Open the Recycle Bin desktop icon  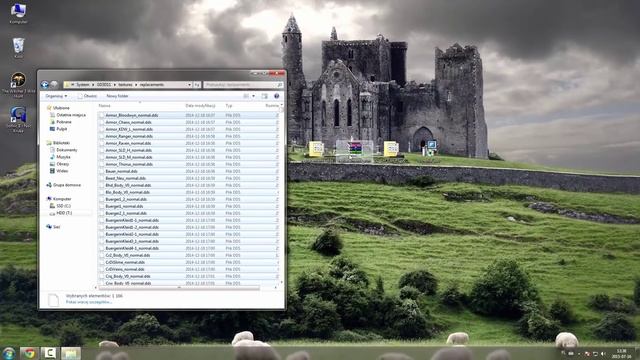[18, 48]
